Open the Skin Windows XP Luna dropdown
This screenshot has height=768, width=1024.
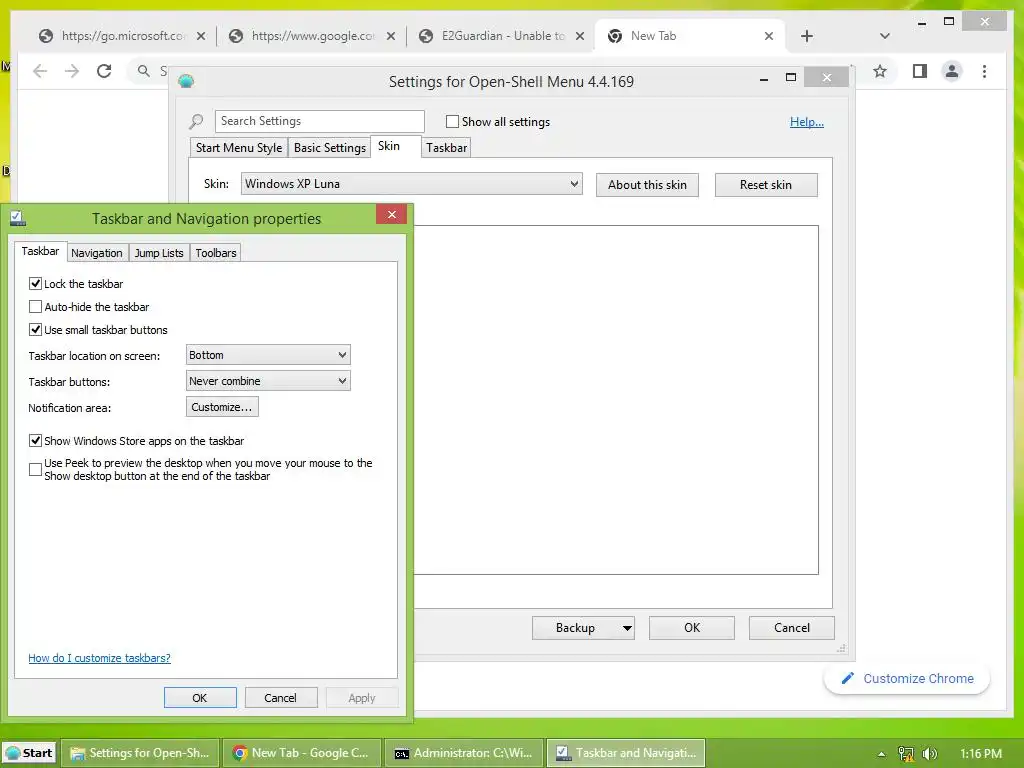411,184
